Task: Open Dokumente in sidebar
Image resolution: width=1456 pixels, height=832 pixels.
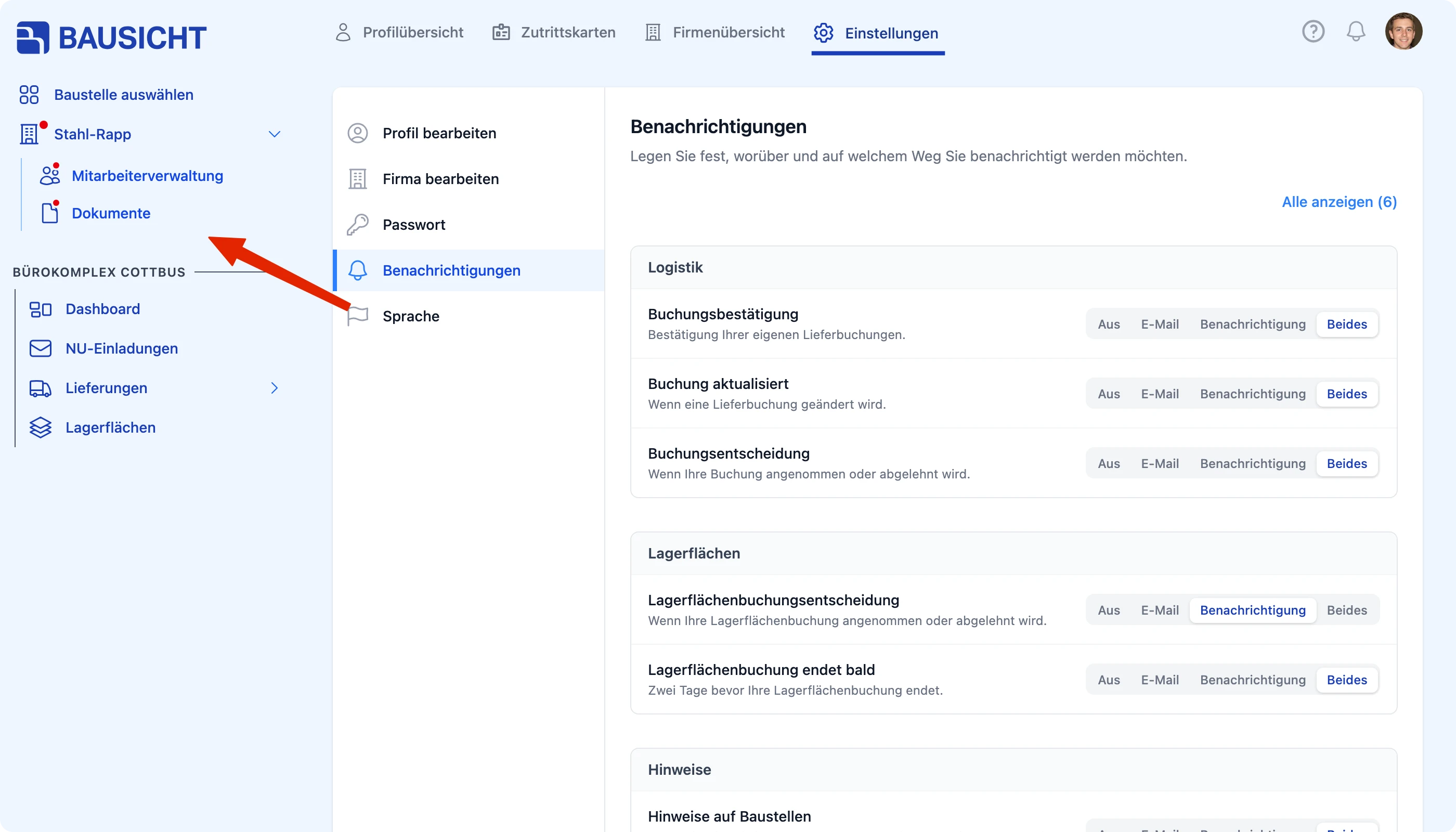Action: (111, 213)
